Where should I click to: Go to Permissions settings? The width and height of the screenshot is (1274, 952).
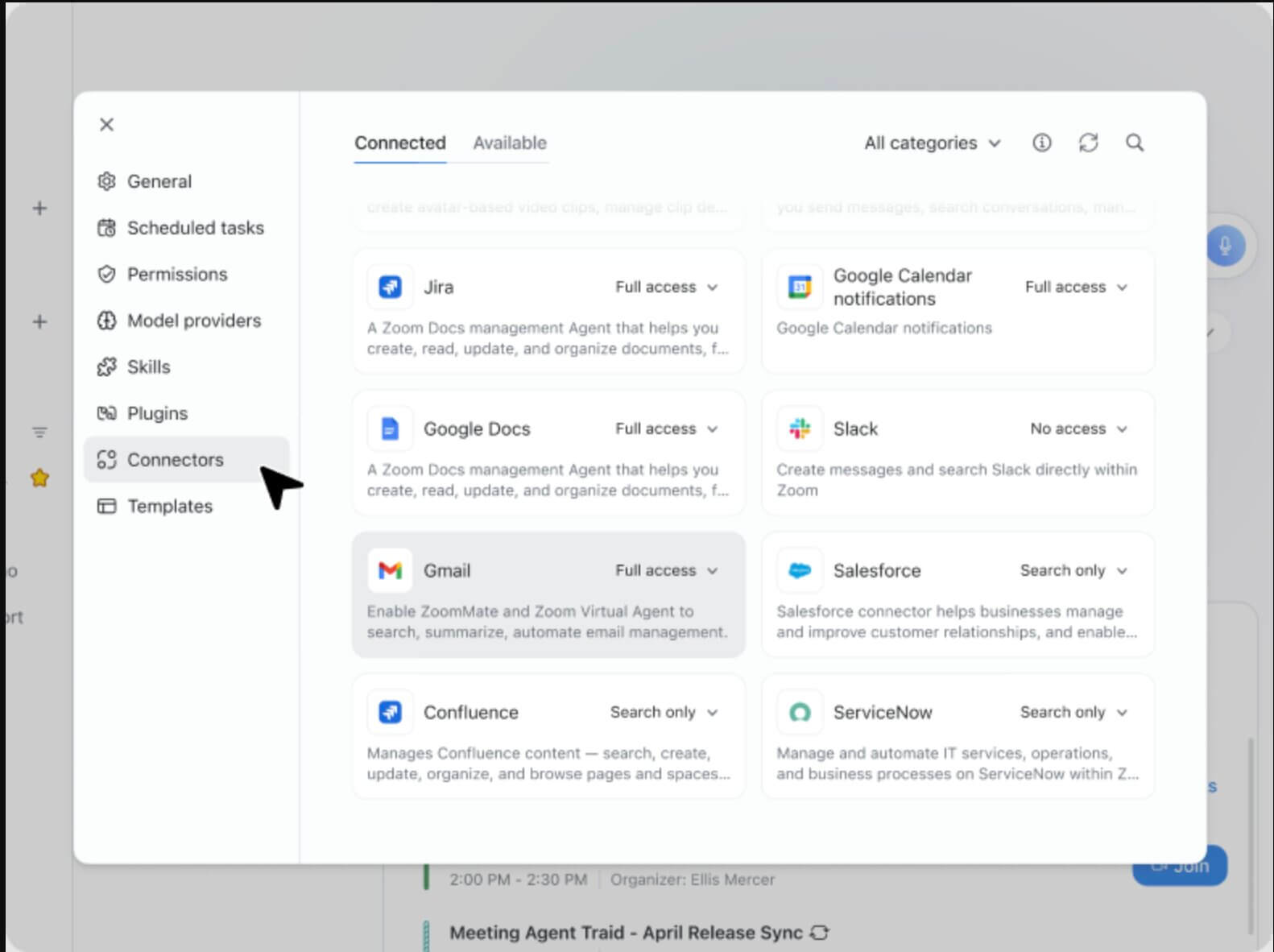pyautogui.click(x=186, y=274)
